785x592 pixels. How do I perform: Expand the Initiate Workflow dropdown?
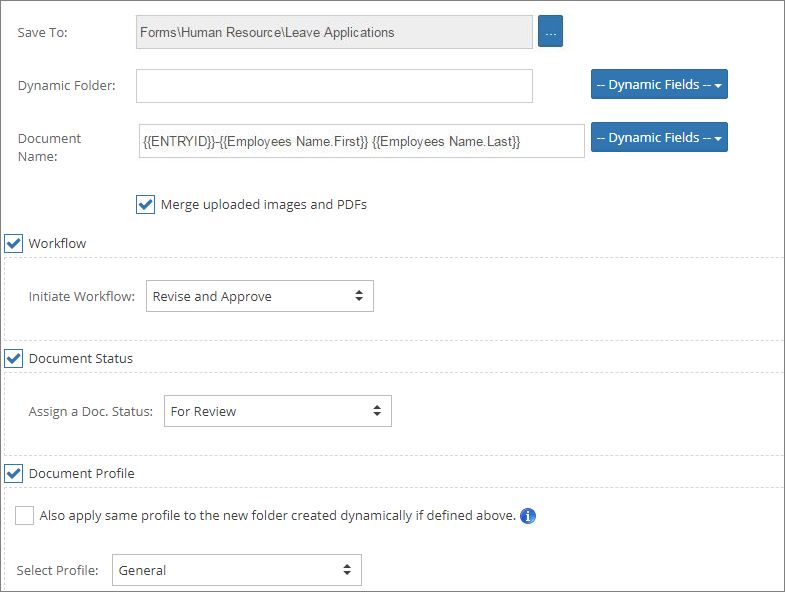260,296
